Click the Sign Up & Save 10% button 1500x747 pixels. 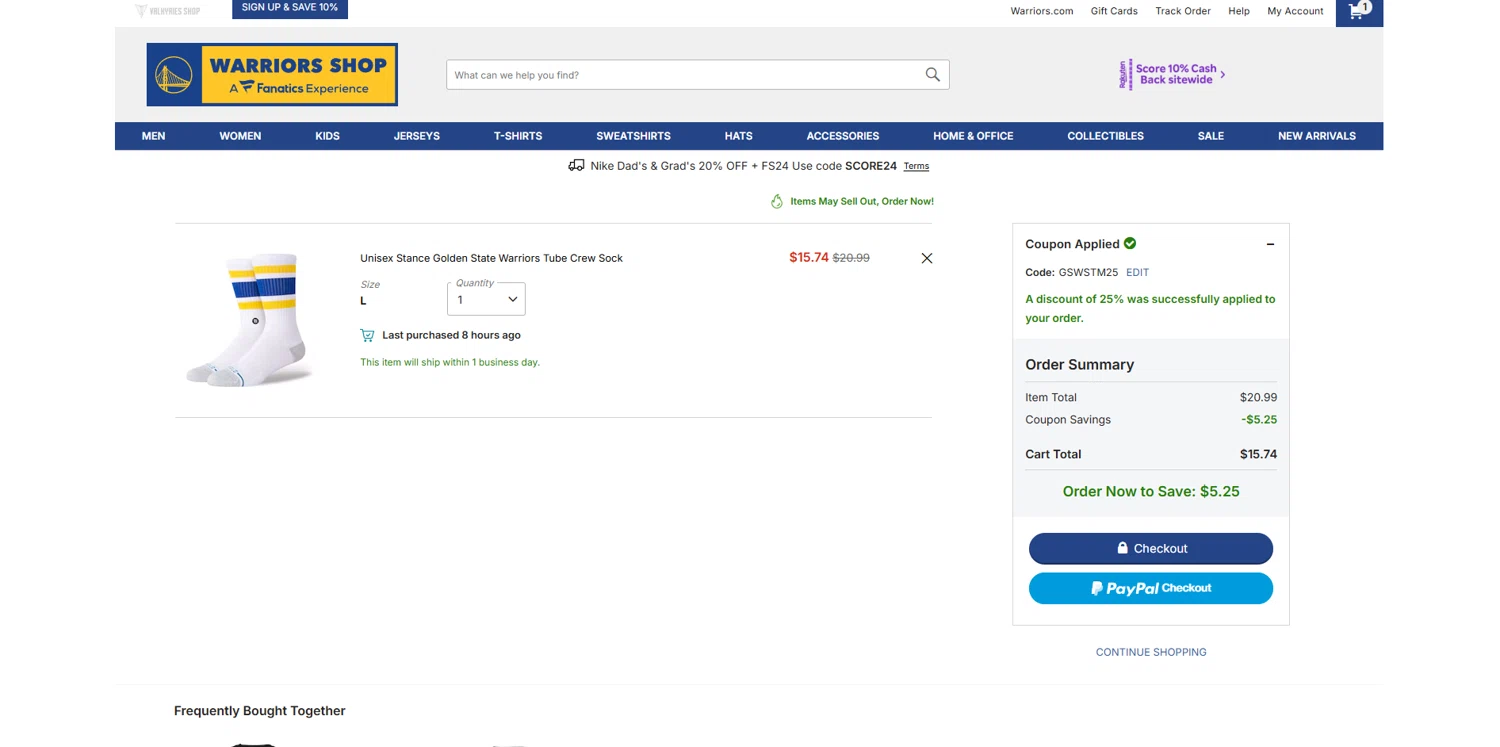tap(290, 8)
